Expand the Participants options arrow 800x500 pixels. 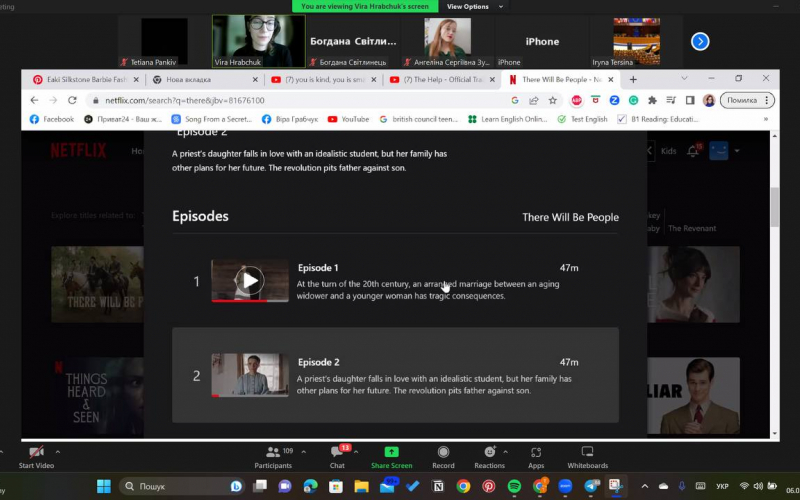click(304, 452)
